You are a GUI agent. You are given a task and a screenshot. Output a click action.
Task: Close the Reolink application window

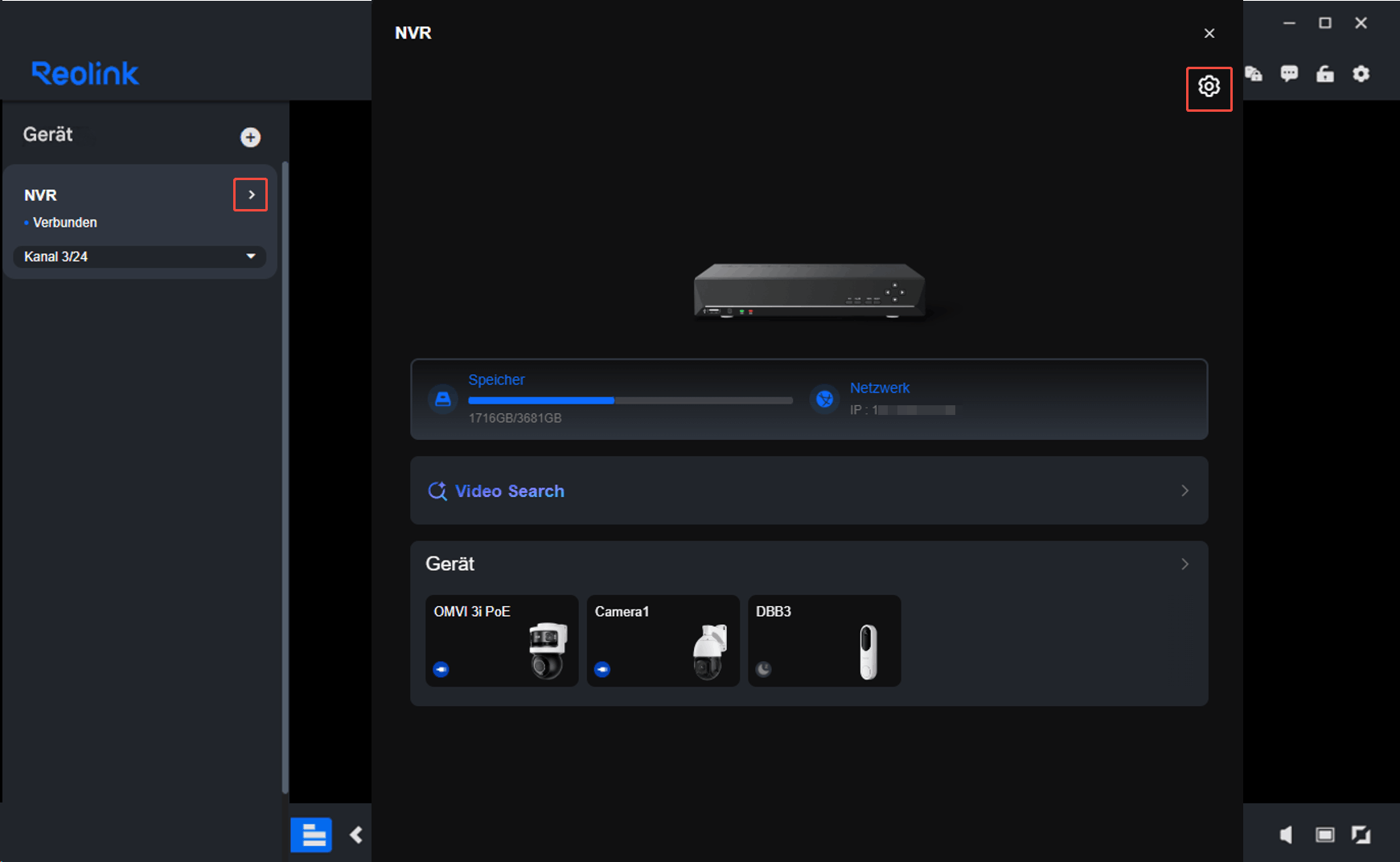click(x=1361, y=23)
